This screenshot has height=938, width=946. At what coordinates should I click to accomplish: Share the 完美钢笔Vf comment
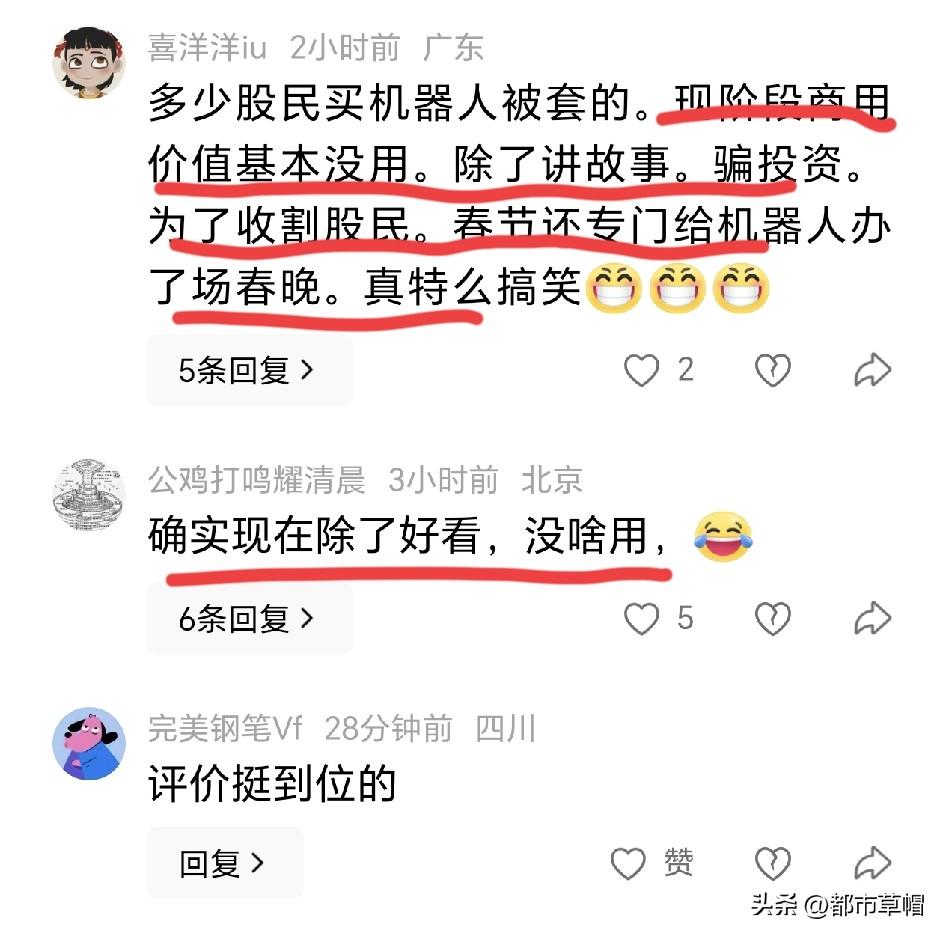click(872, 863)
